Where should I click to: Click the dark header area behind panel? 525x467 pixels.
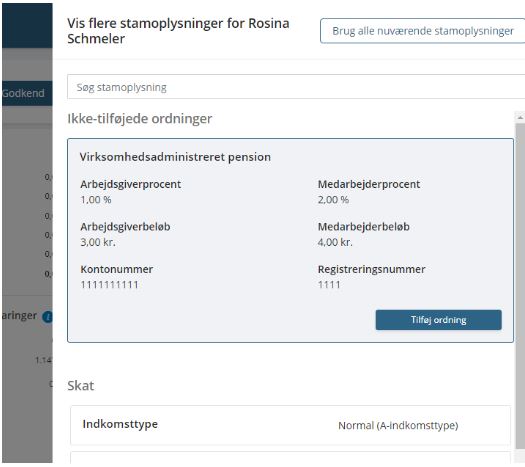tap(27, 26)
